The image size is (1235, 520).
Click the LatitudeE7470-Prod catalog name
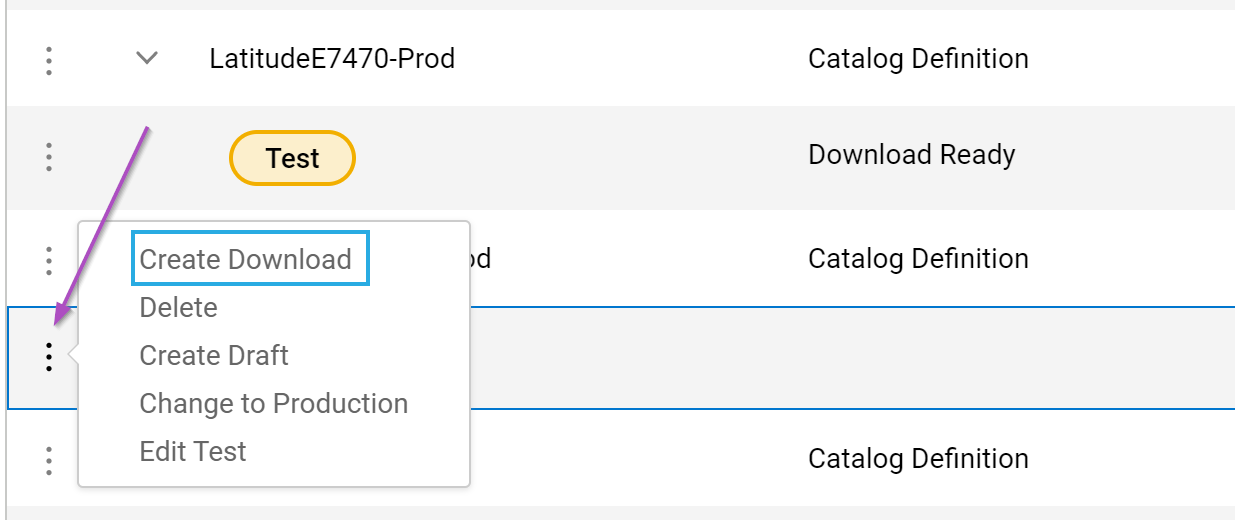(x=332, y=59)
